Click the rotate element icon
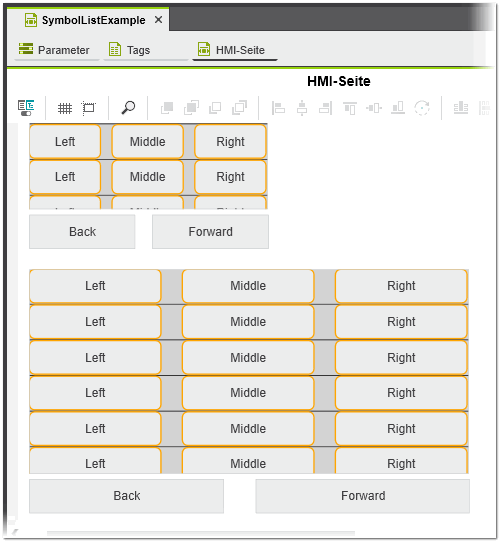Viewport: 500px width, 542px height. pos(422,108)
